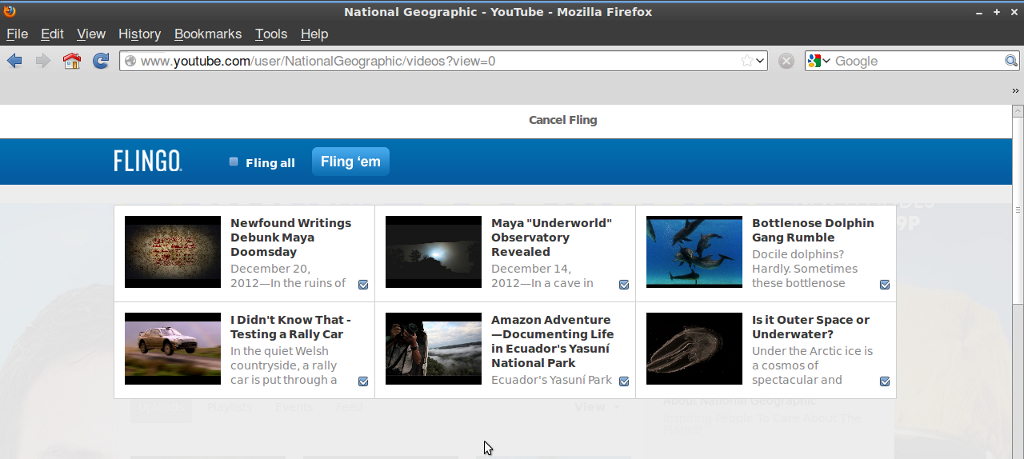The width and height of the screenshot is (1024, 459).
Task: Open the History menu
Action: [139, 34]
